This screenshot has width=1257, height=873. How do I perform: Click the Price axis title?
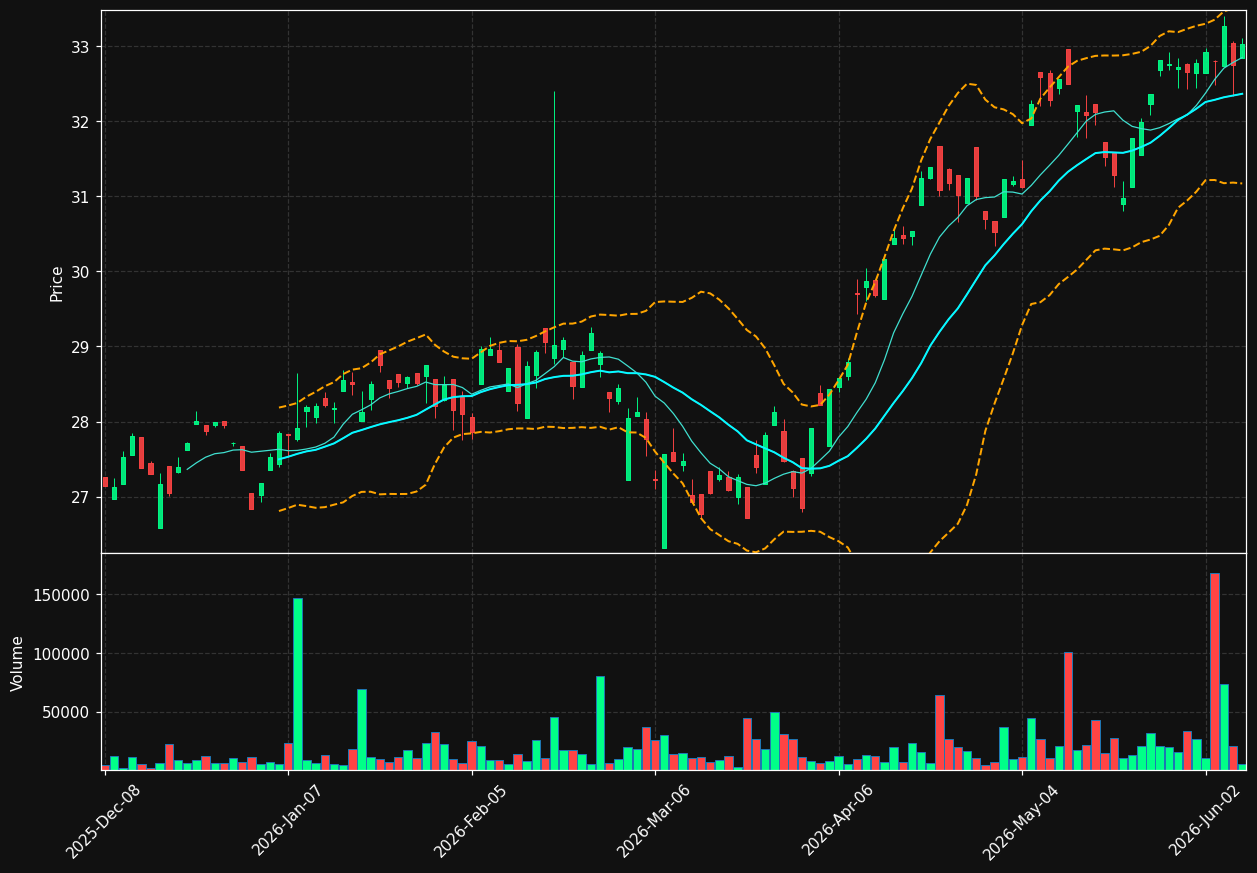(x=57, y=283)
